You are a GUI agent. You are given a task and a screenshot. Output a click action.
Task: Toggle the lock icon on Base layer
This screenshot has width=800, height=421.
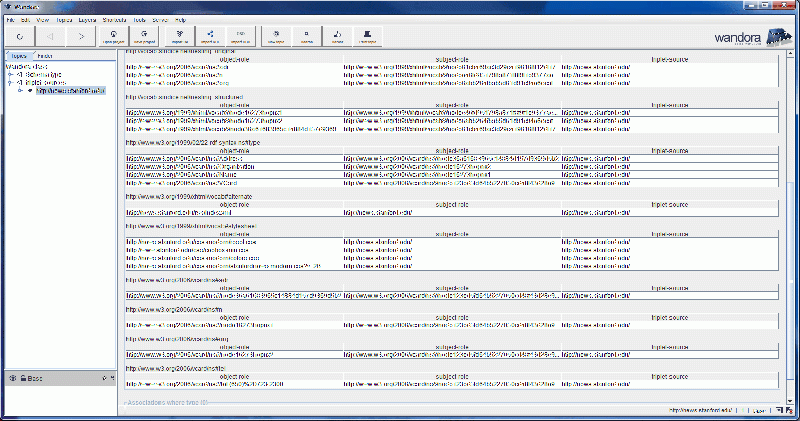(x=22, y=378)
